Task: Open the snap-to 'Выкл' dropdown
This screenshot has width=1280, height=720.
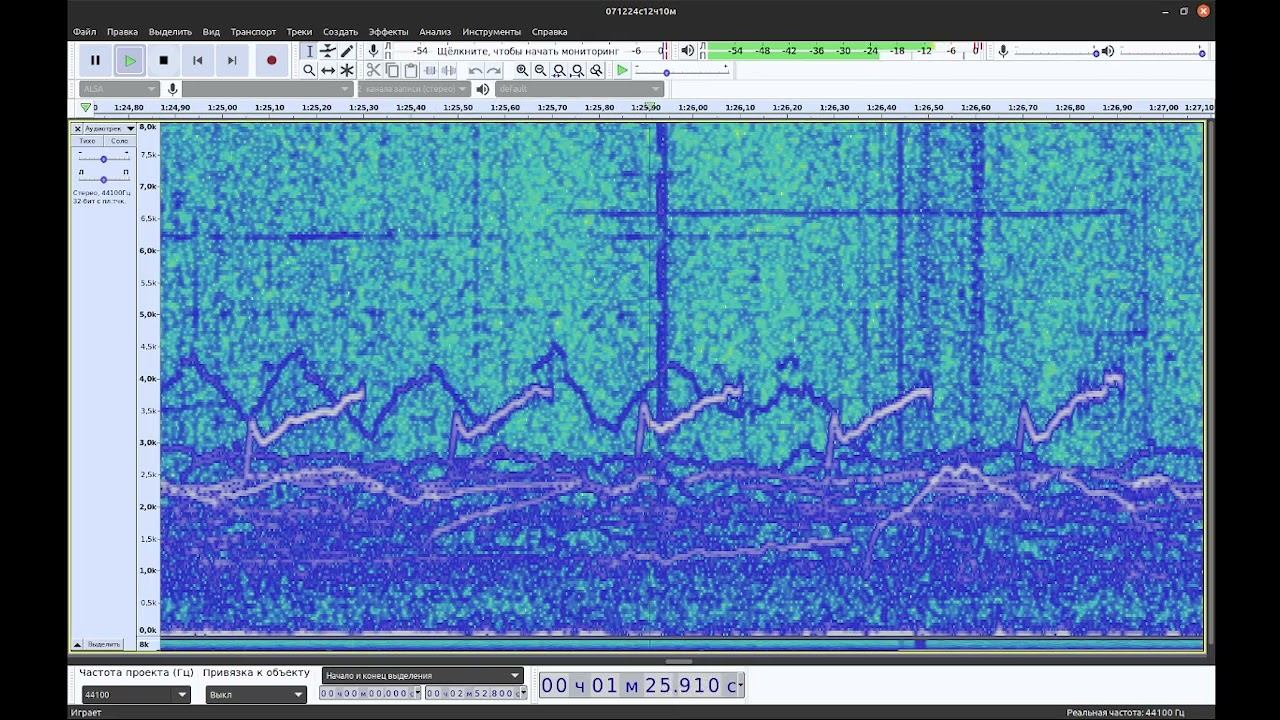Action: pyautogui.click(x=255, y=694)
